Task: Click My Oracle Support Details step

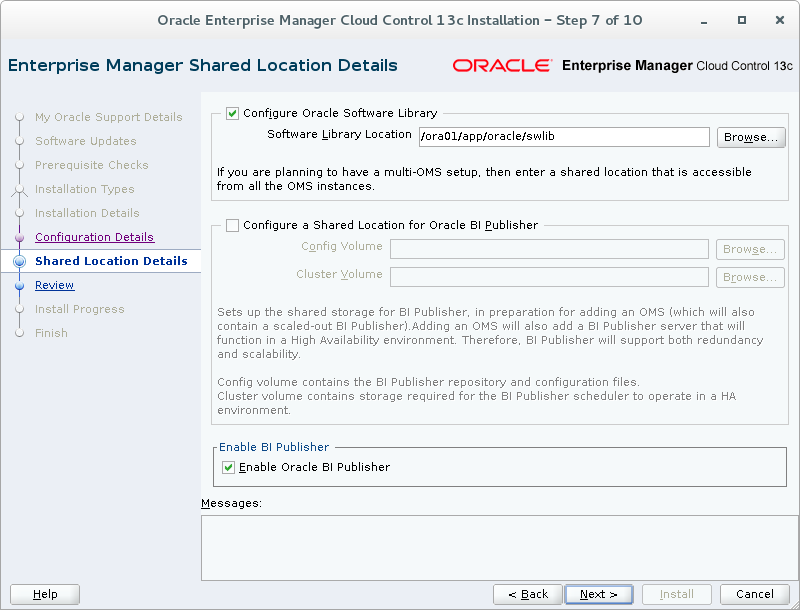Action: click(x=109, y=117)
